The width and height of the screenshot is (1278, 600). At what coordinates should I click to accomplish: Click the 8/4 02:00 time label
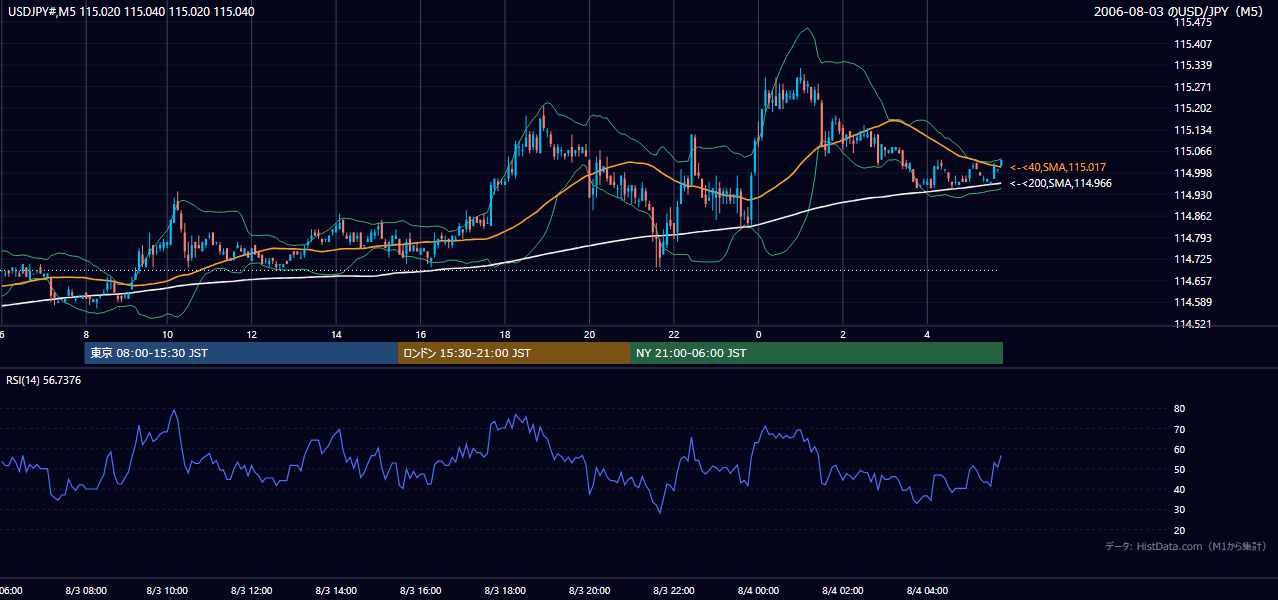(843, 591)
